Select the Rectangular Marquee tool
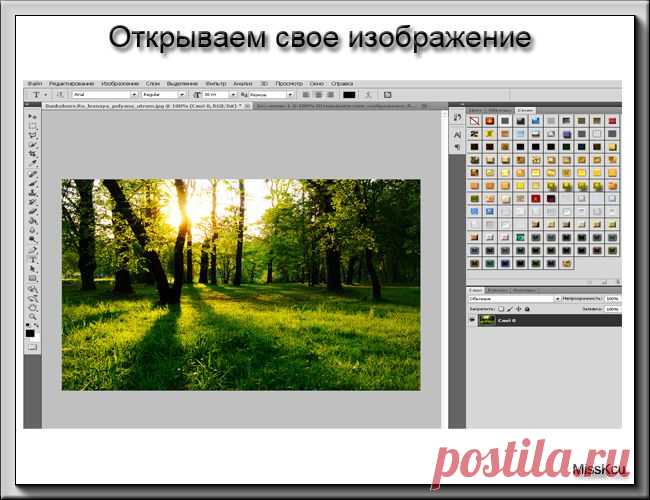 click(32, 126)
